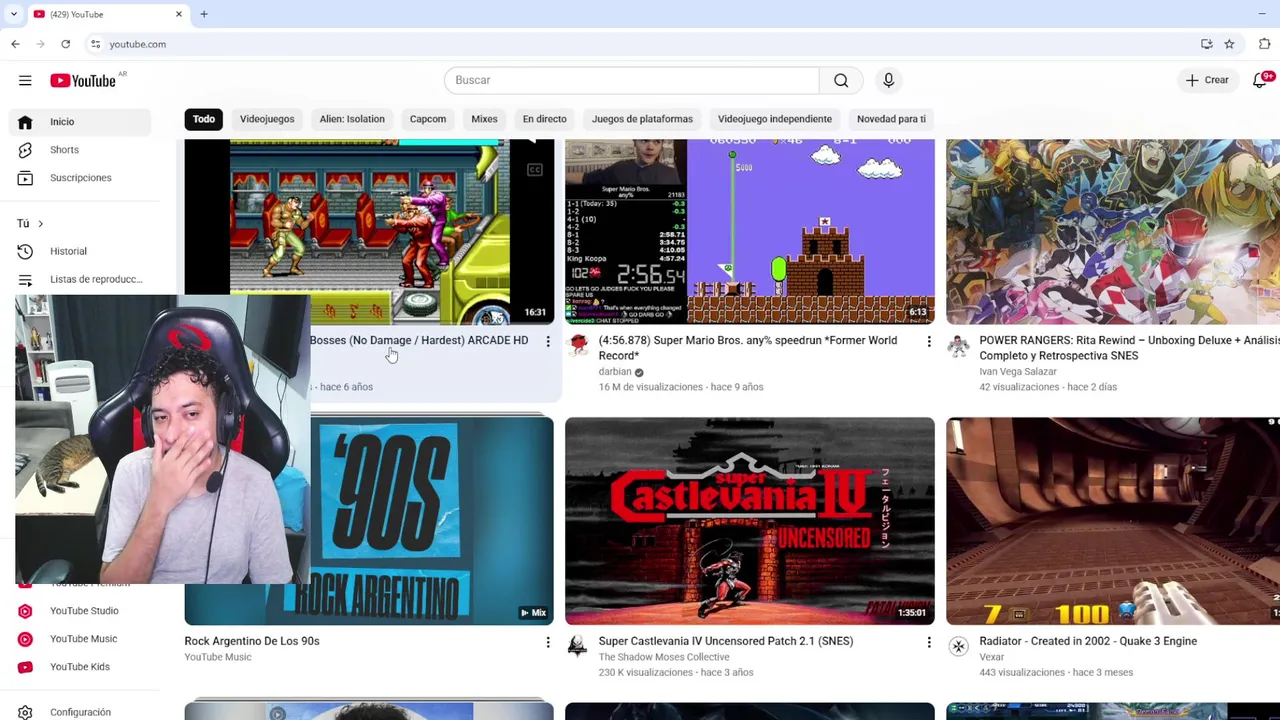The width and height of the screenshot is (1280, 720).
Task: Click The Shadow Moses Collective avatar
Action: tap(578, 647)
